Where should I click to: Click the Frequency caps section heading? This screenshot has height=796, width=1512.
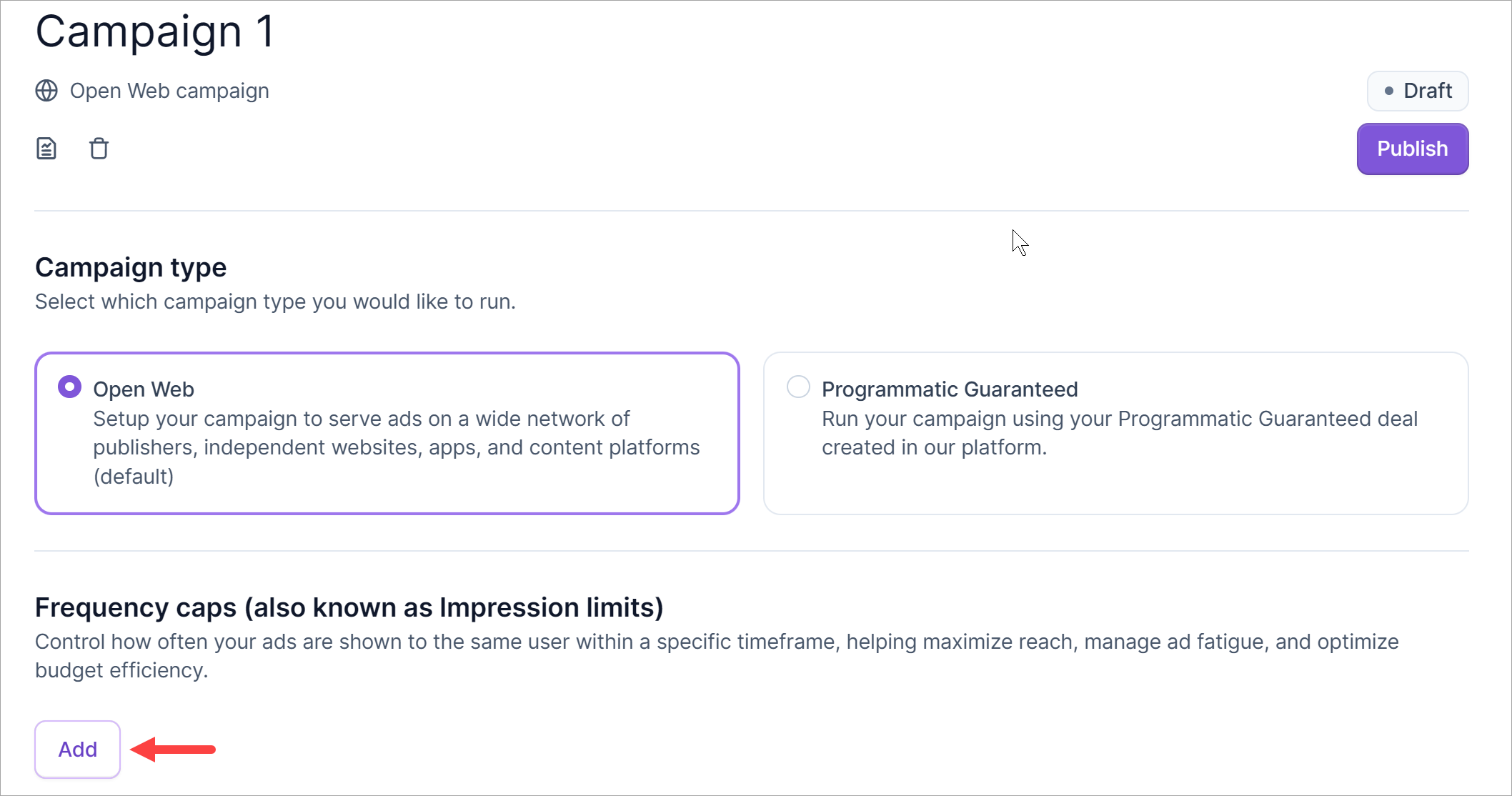point(349,607)
